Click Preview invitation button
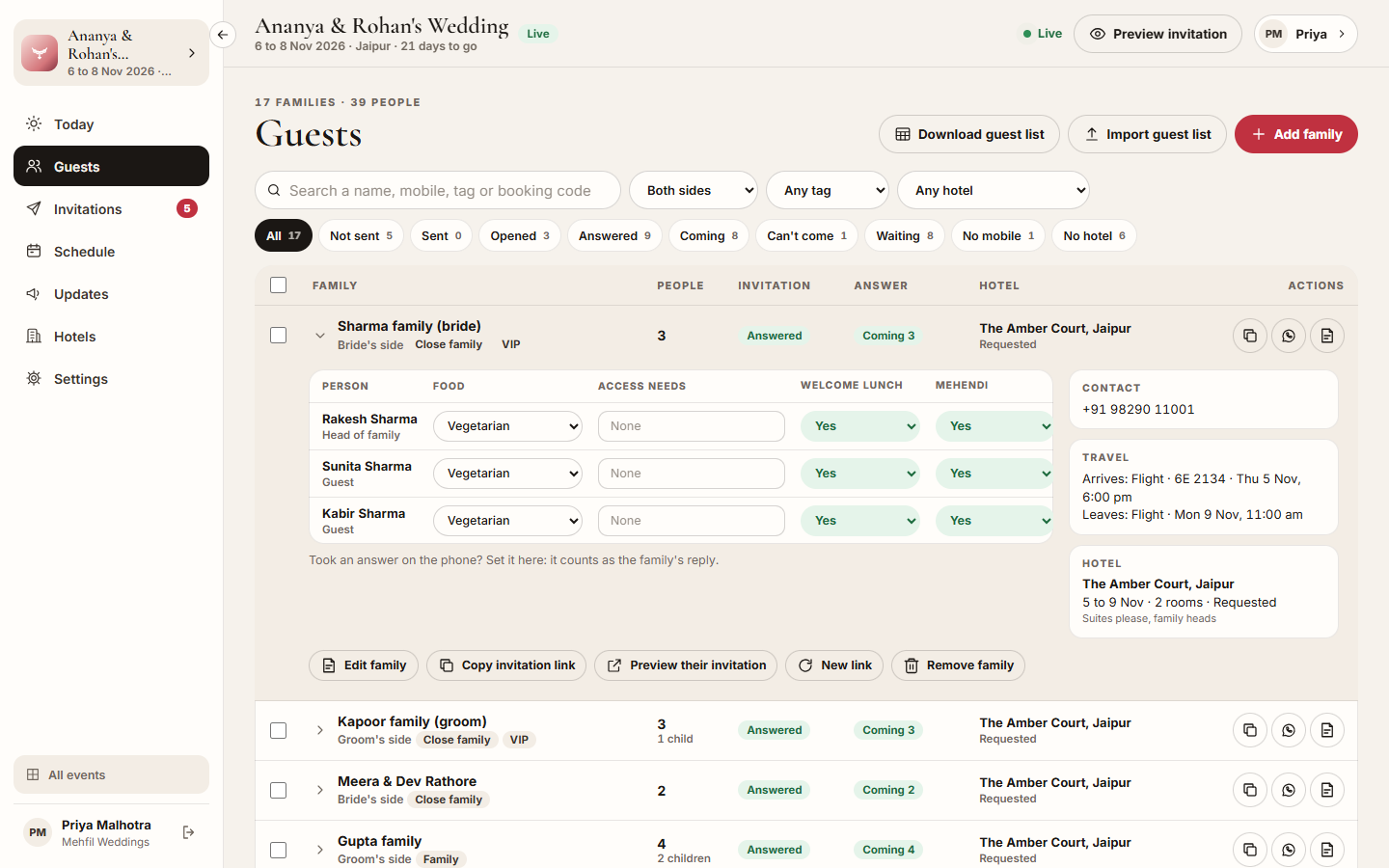Viewport: 1389px width, 868px height. 1157,34
